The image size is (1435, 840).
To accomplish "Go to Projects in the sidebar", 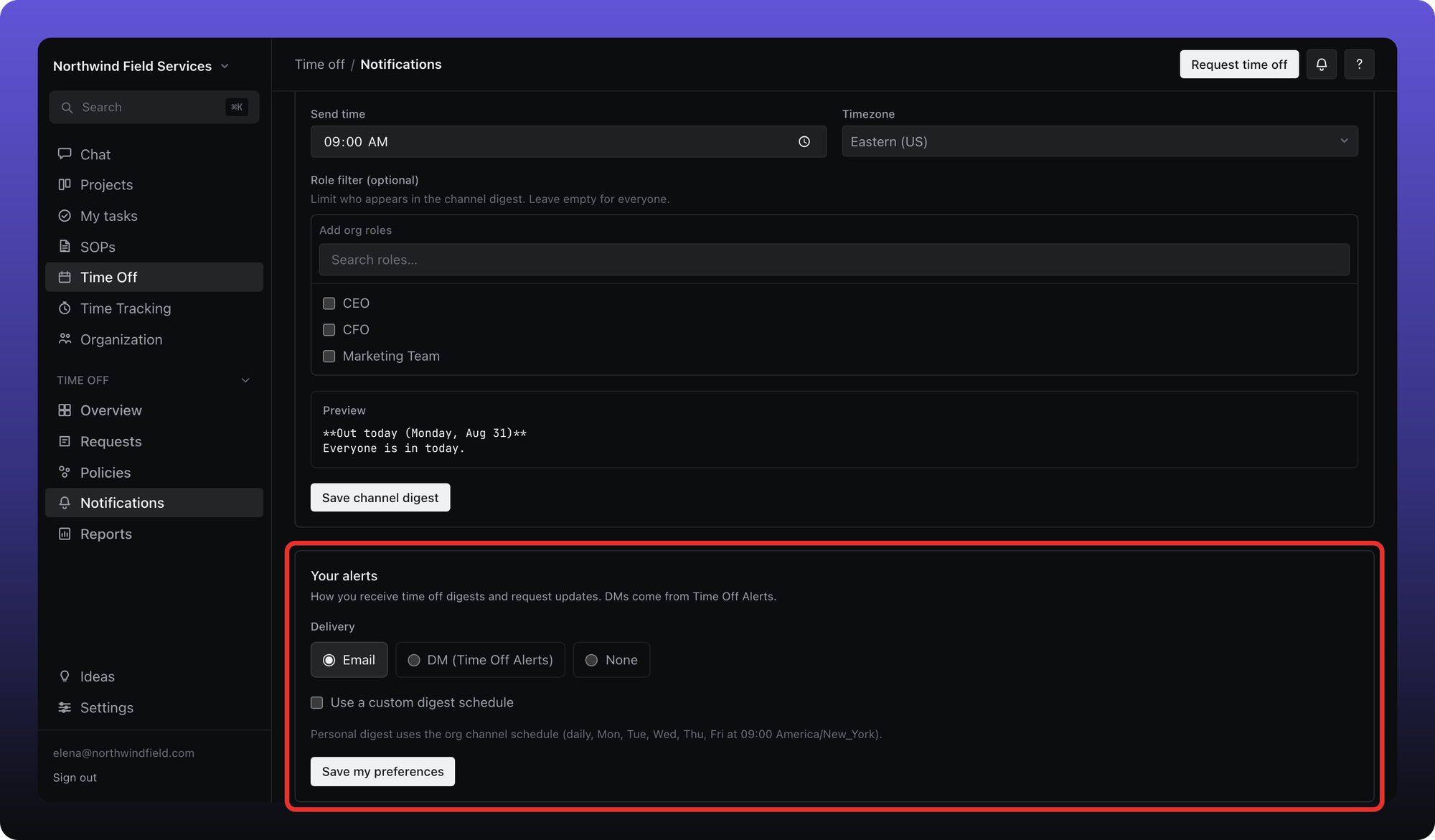I will click(154, 184).
